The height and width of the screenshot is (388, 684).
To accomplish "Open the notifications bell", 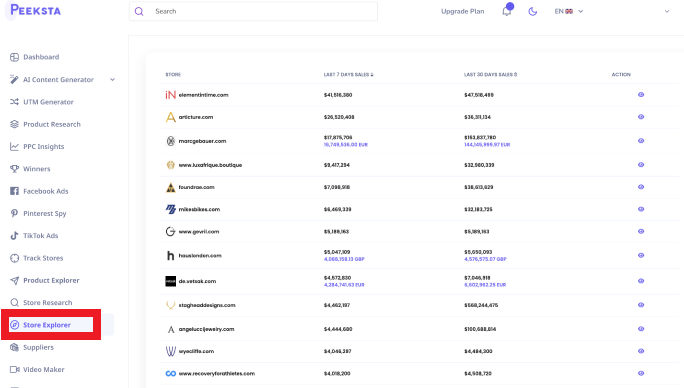I will [506, 11].
